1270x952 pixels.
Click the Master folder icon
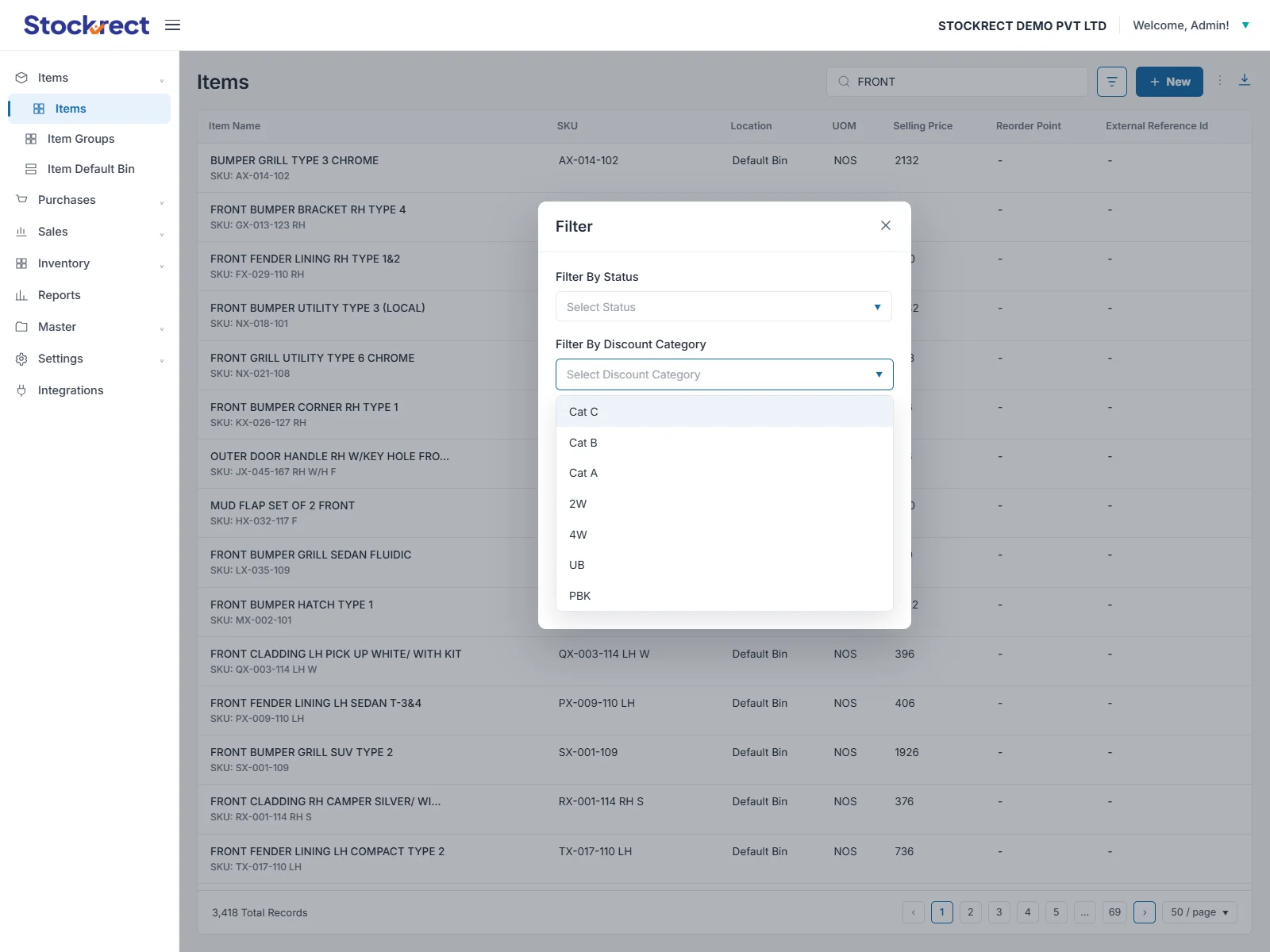pyautogui.click(x=21, y=327)
